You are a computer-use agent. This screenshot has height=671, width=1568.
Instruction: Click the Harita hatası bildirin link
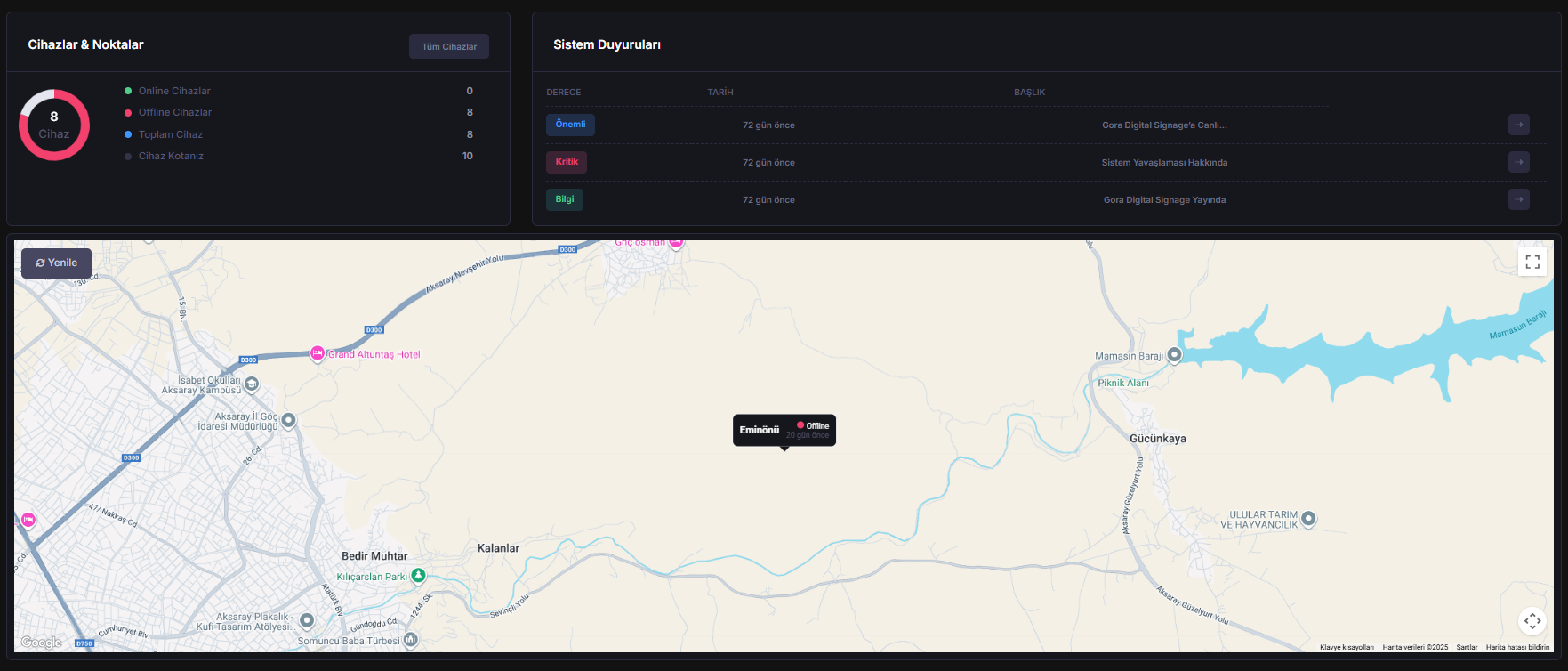1516,647
